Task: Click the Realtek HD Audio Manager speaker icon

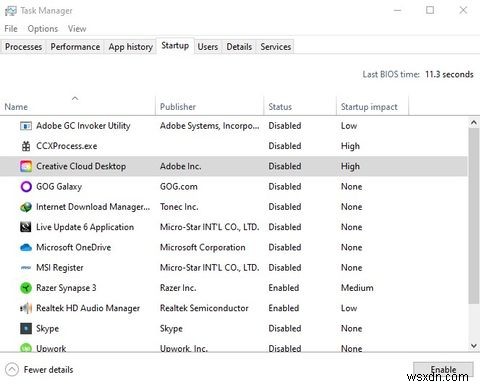Action: 26,308
